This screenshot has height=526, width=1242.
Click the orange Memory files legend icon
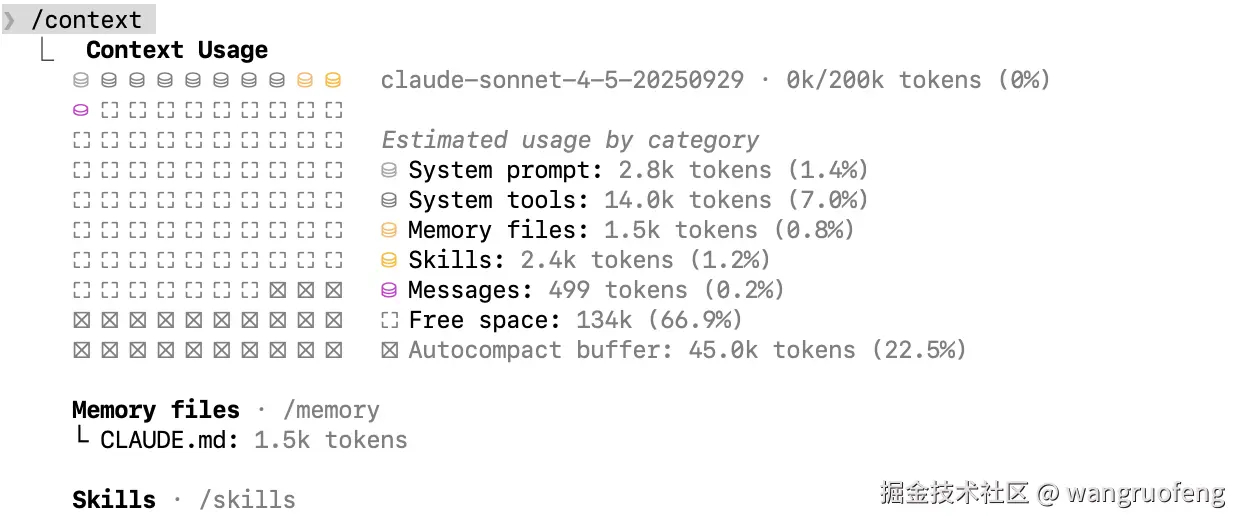pos(390,231)
